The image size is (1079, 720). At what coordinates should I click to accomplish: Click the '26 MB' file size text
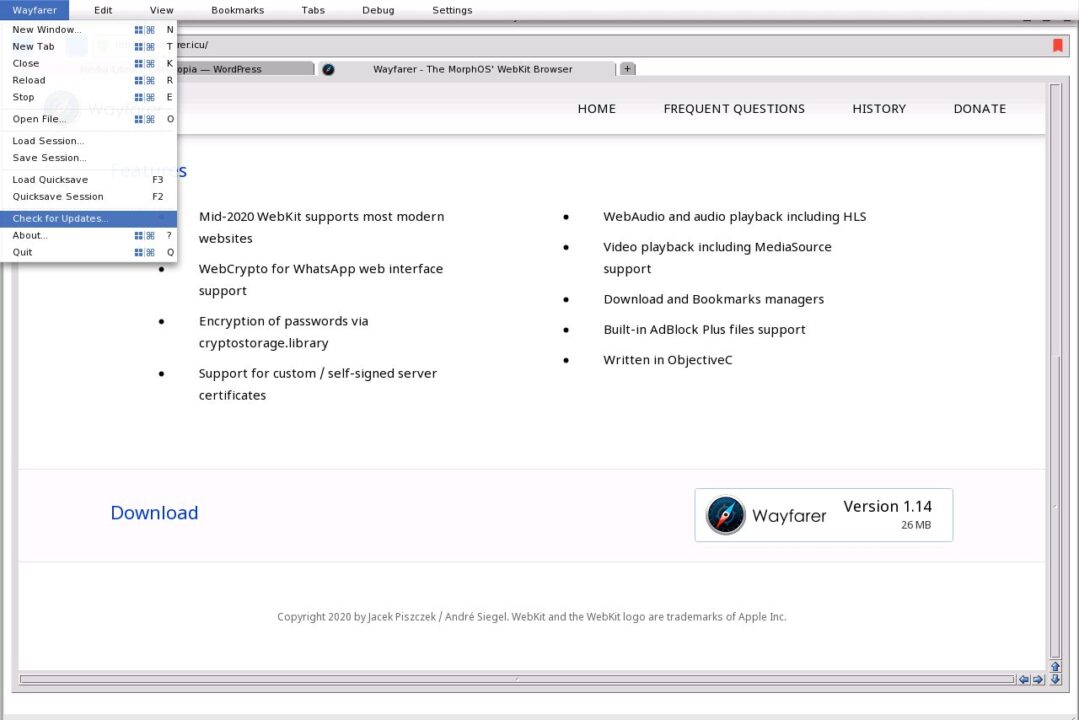[916, 525]
